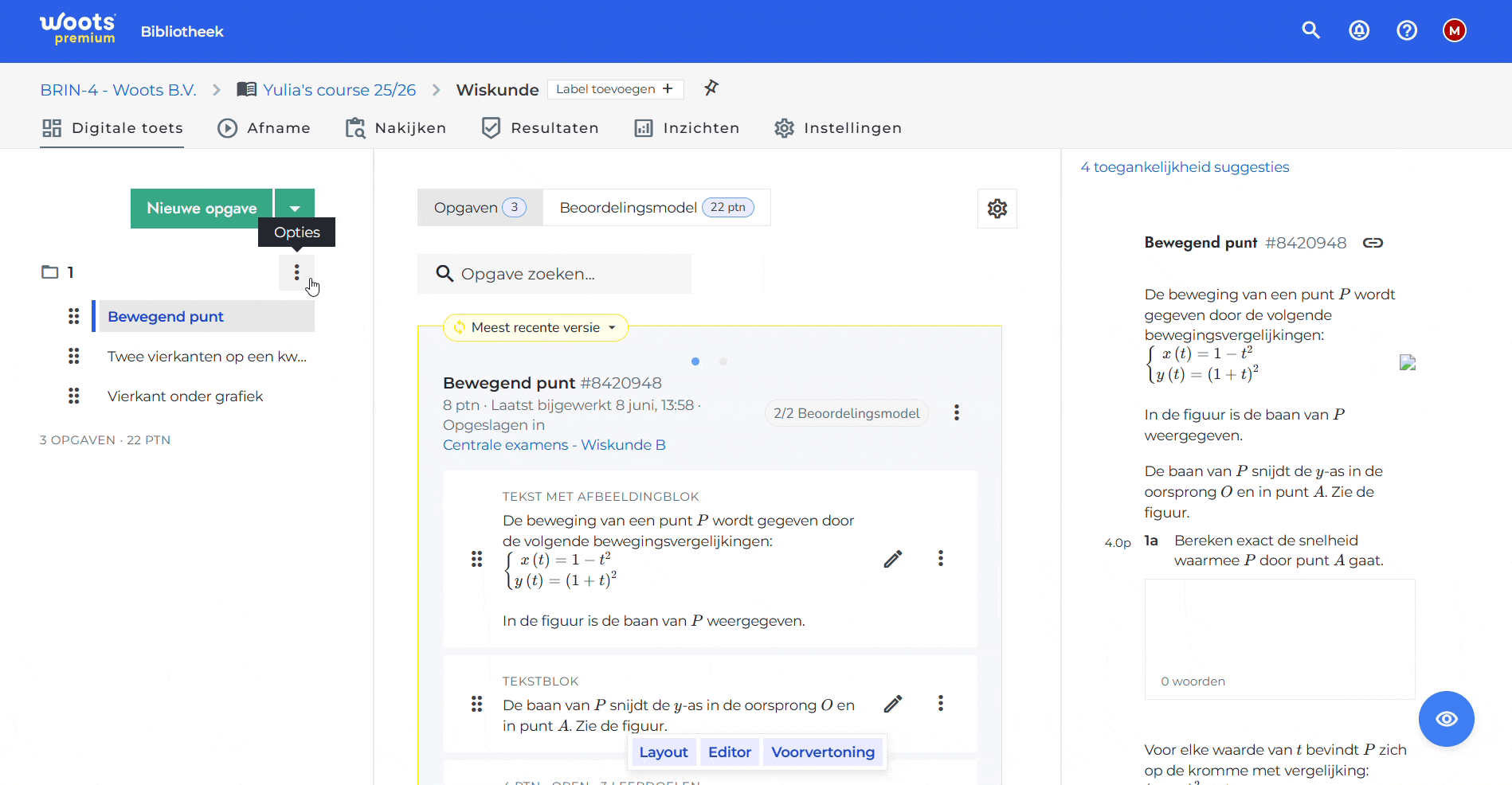Open the search magnifier in the top bar
Screen dimensions: 1512x785
click(x=1311, y=30)
